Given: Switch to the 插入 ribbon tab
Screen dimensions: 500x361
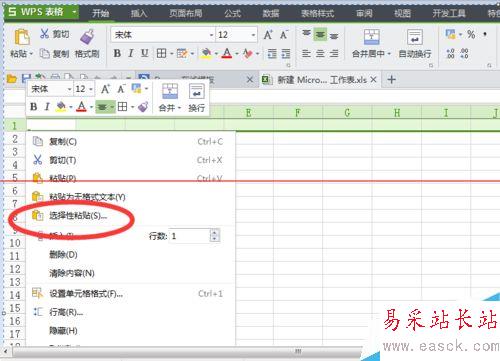Looking at the screenshot, I should coord(139,13).
